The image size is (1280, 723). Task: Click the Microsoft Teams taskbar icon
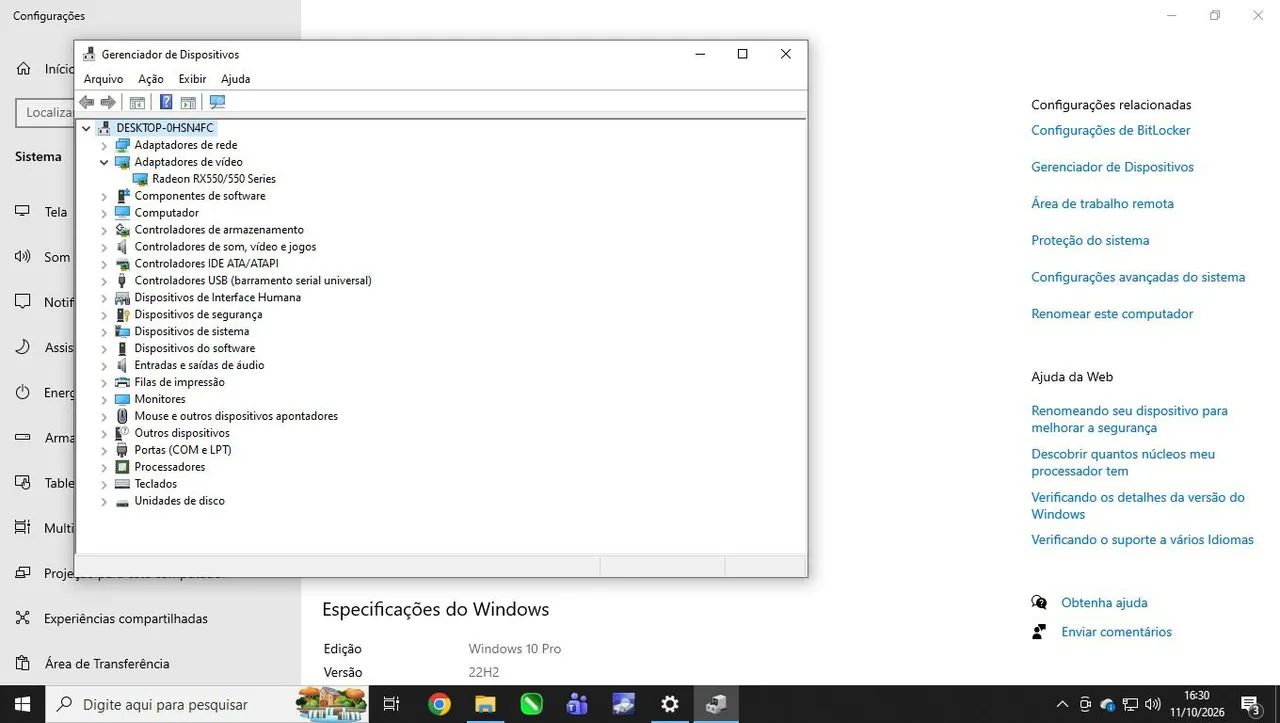pyautogui.click(x=577, y=704)
